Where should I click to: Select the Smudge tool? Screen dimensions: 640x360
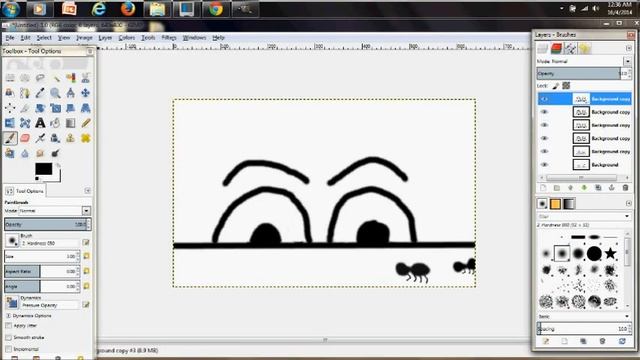(x=40, y=153)
